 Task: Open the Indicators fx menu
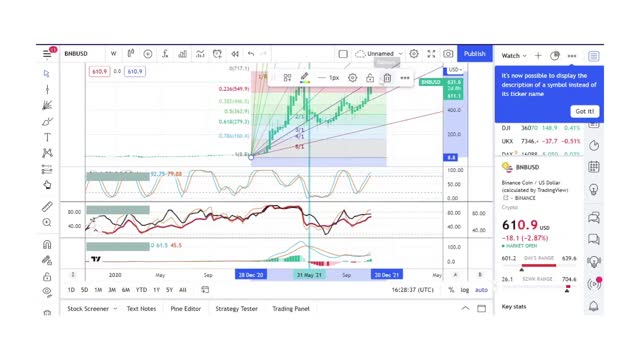point(165,53)
